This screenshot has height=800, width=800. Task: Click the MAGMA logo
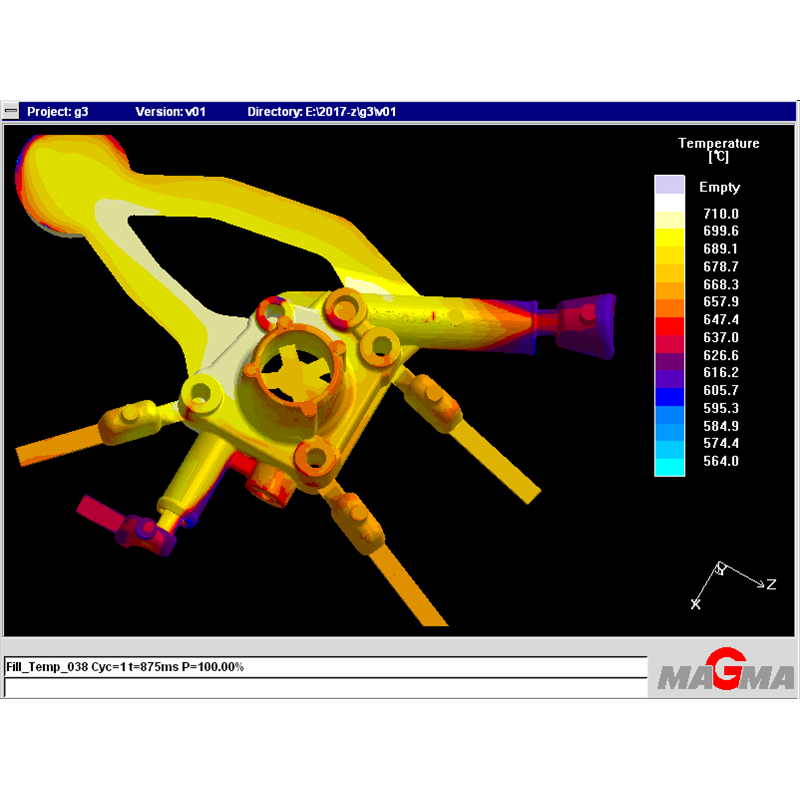725,670
